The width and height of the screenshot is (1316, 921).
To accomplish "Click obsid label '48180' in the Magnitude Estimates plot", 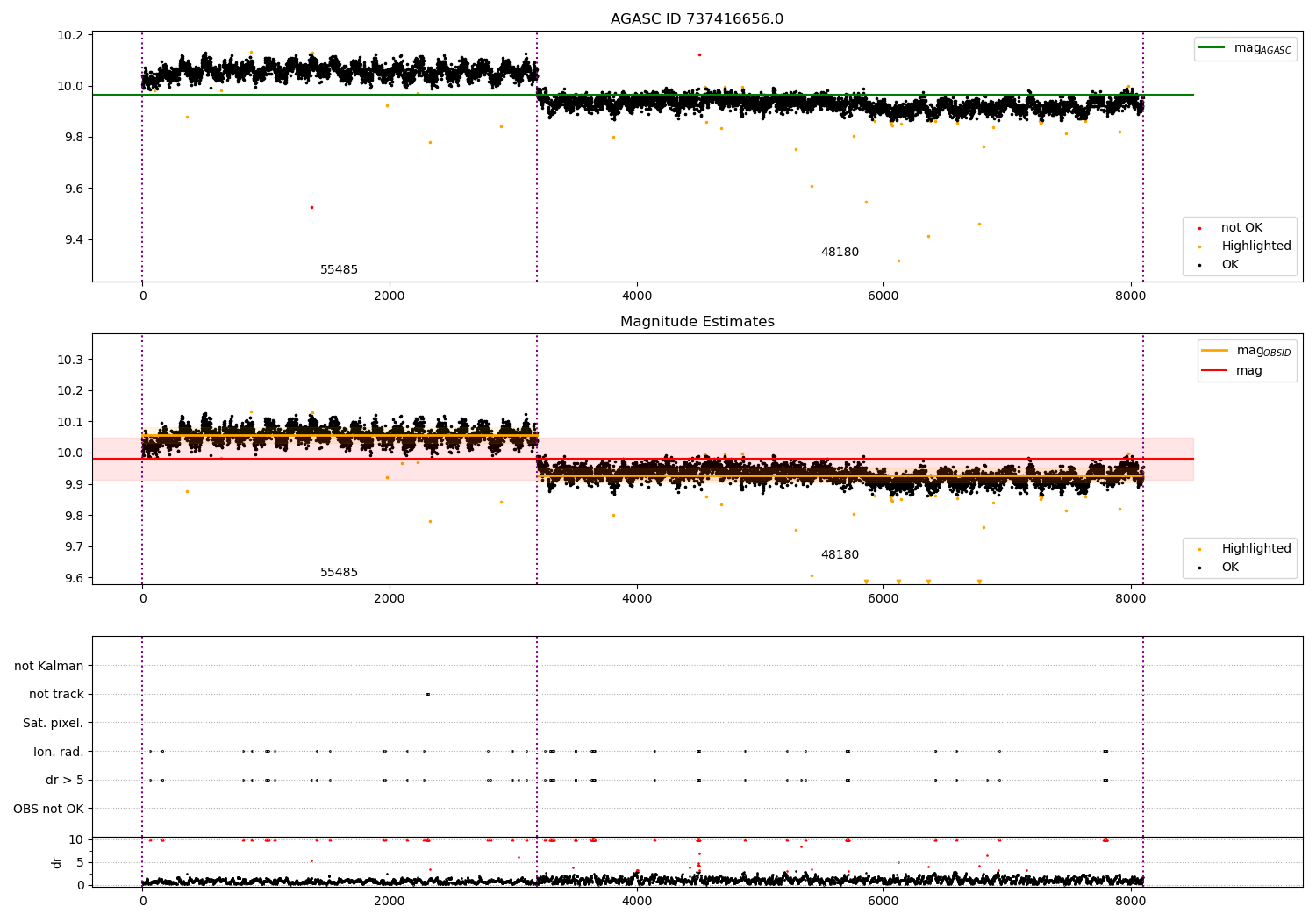I will 840,555.
